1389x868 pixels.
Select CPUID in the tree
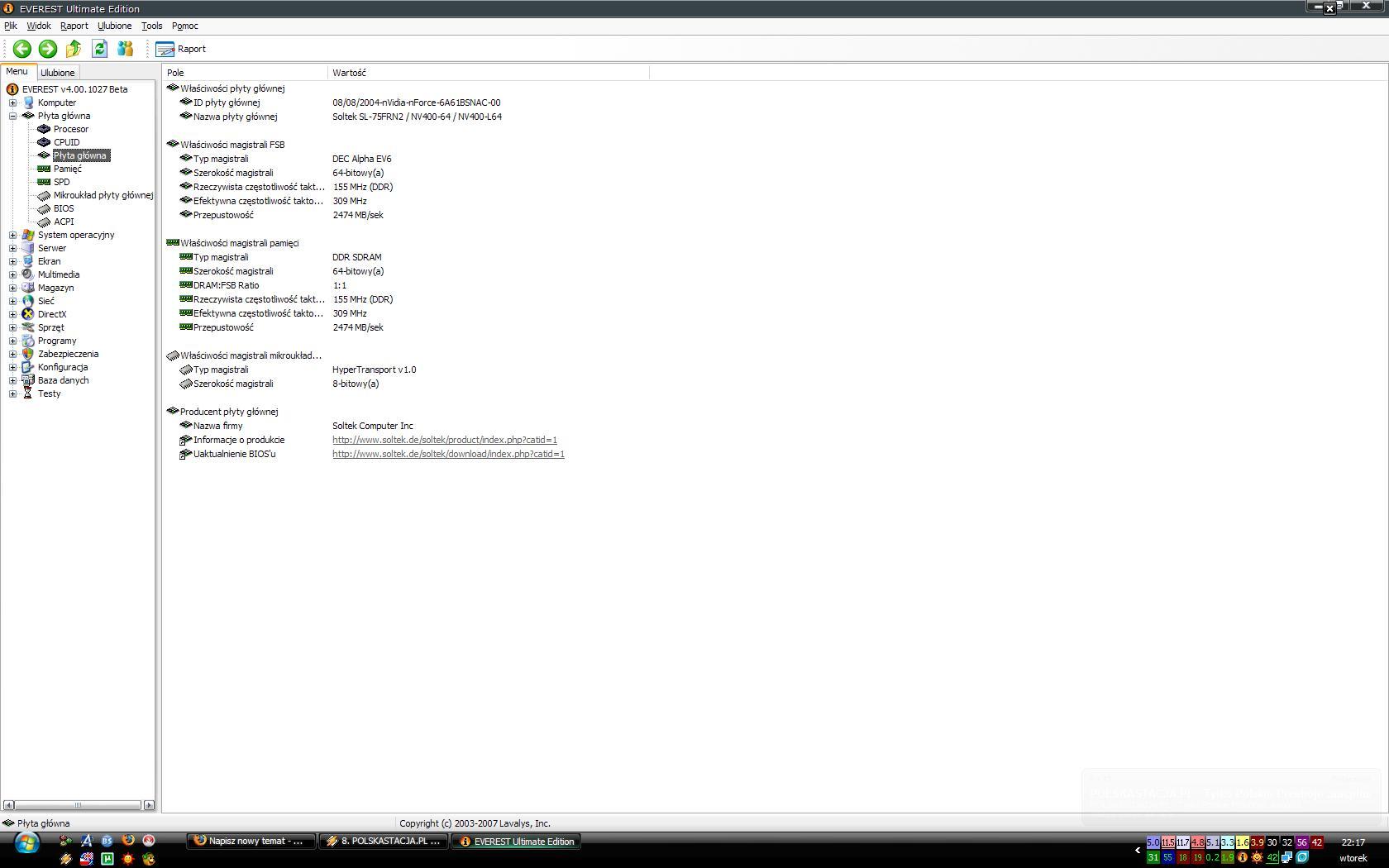[x=67, y=142]
